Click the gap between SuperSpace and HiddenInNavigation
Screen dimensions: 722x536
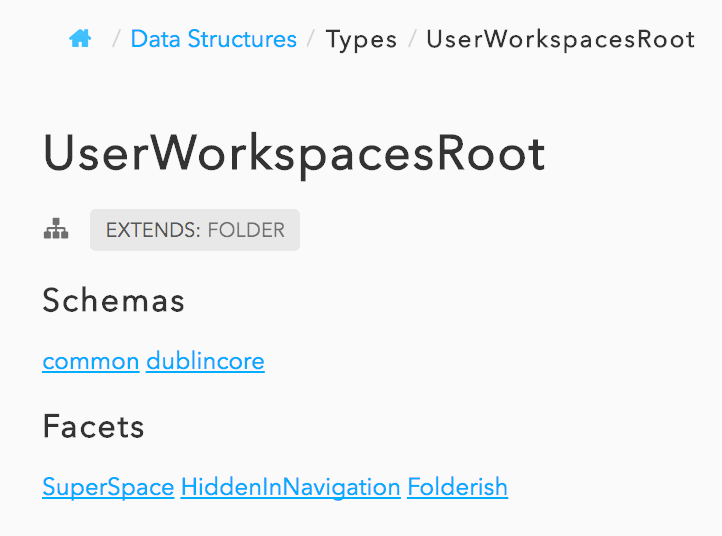(x=178, y=487)
